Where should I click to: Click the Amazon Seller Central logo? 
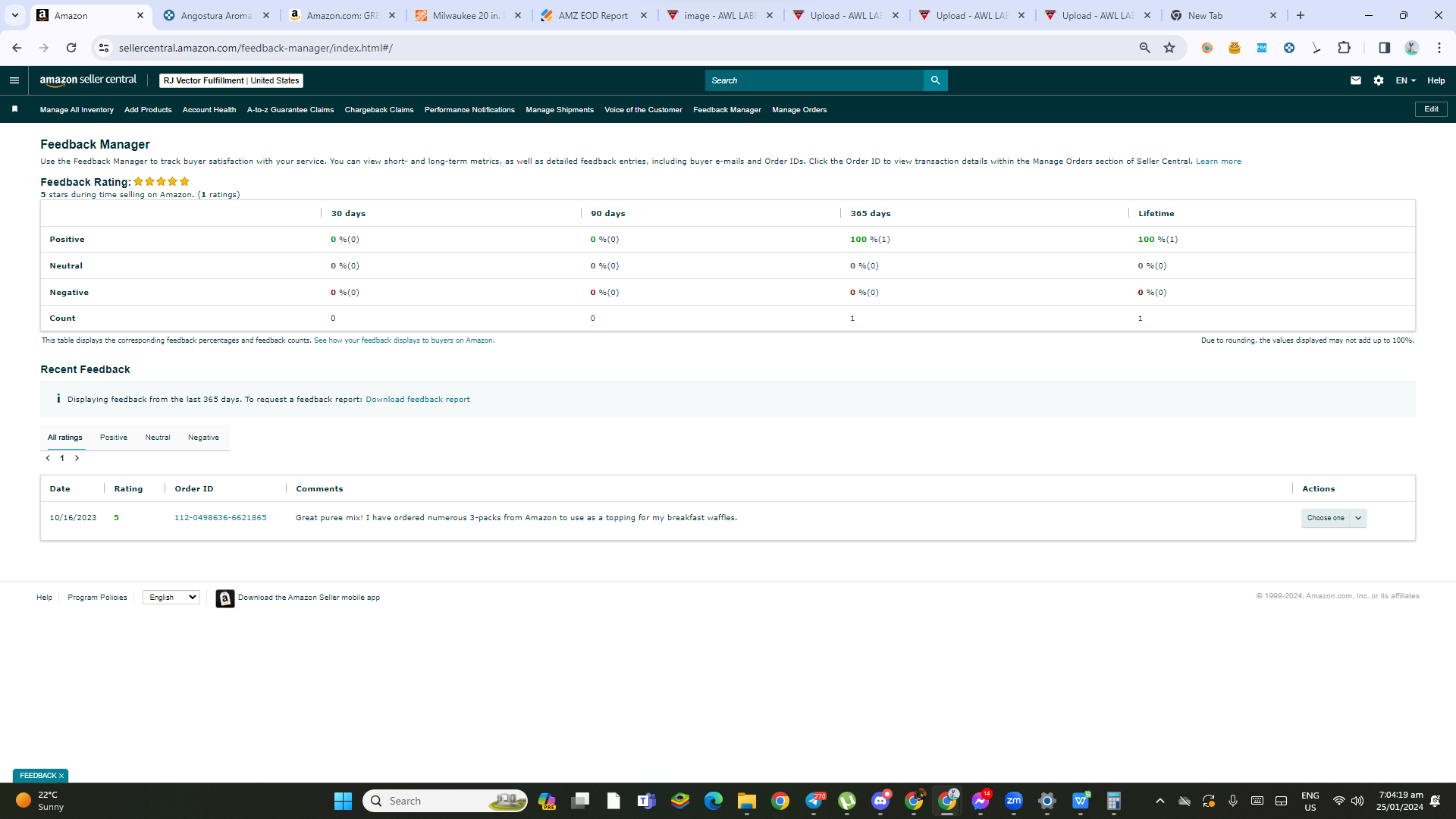88,80
